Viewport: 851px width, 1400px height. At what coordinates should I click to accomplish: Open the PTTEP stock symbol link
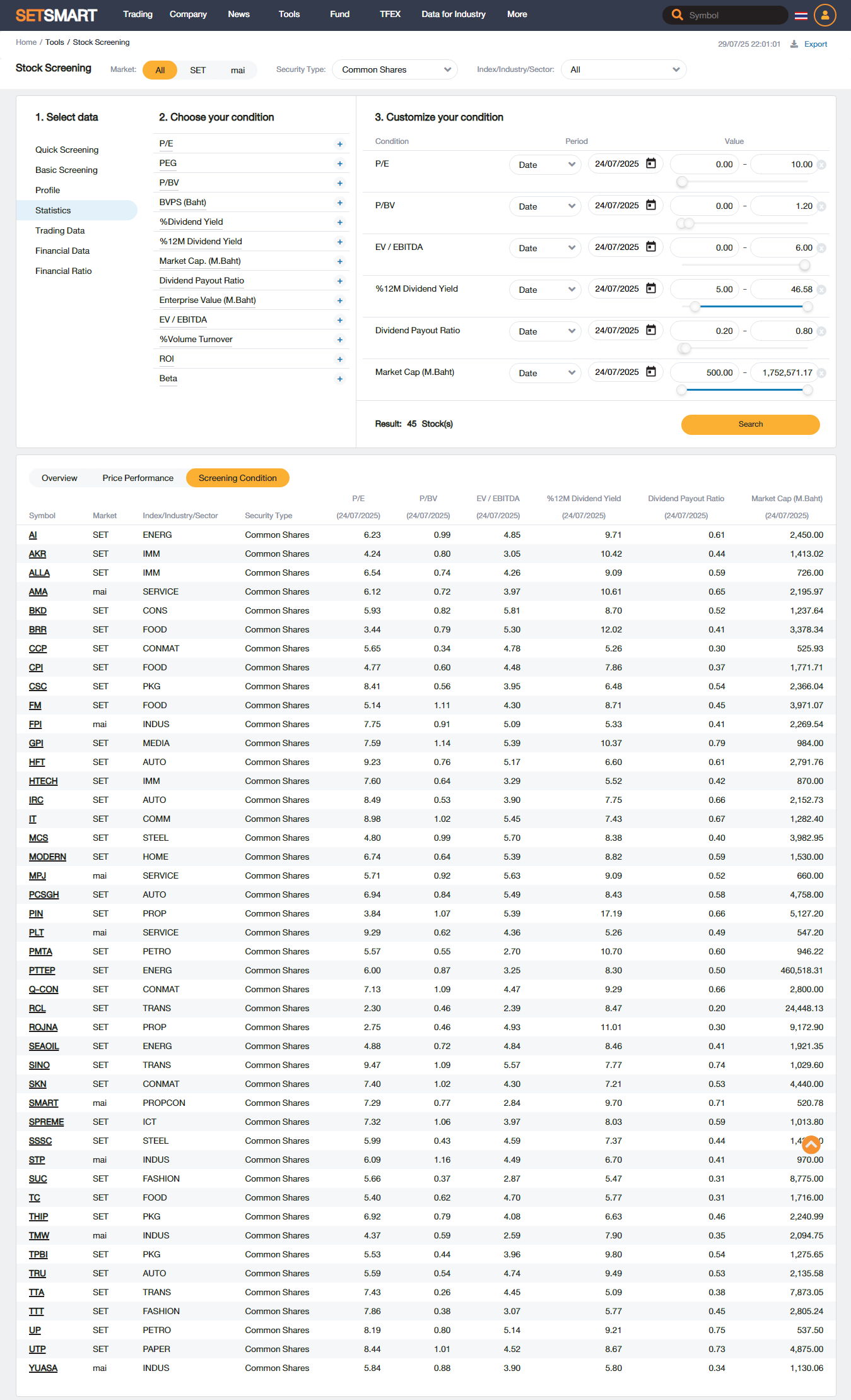42,970
